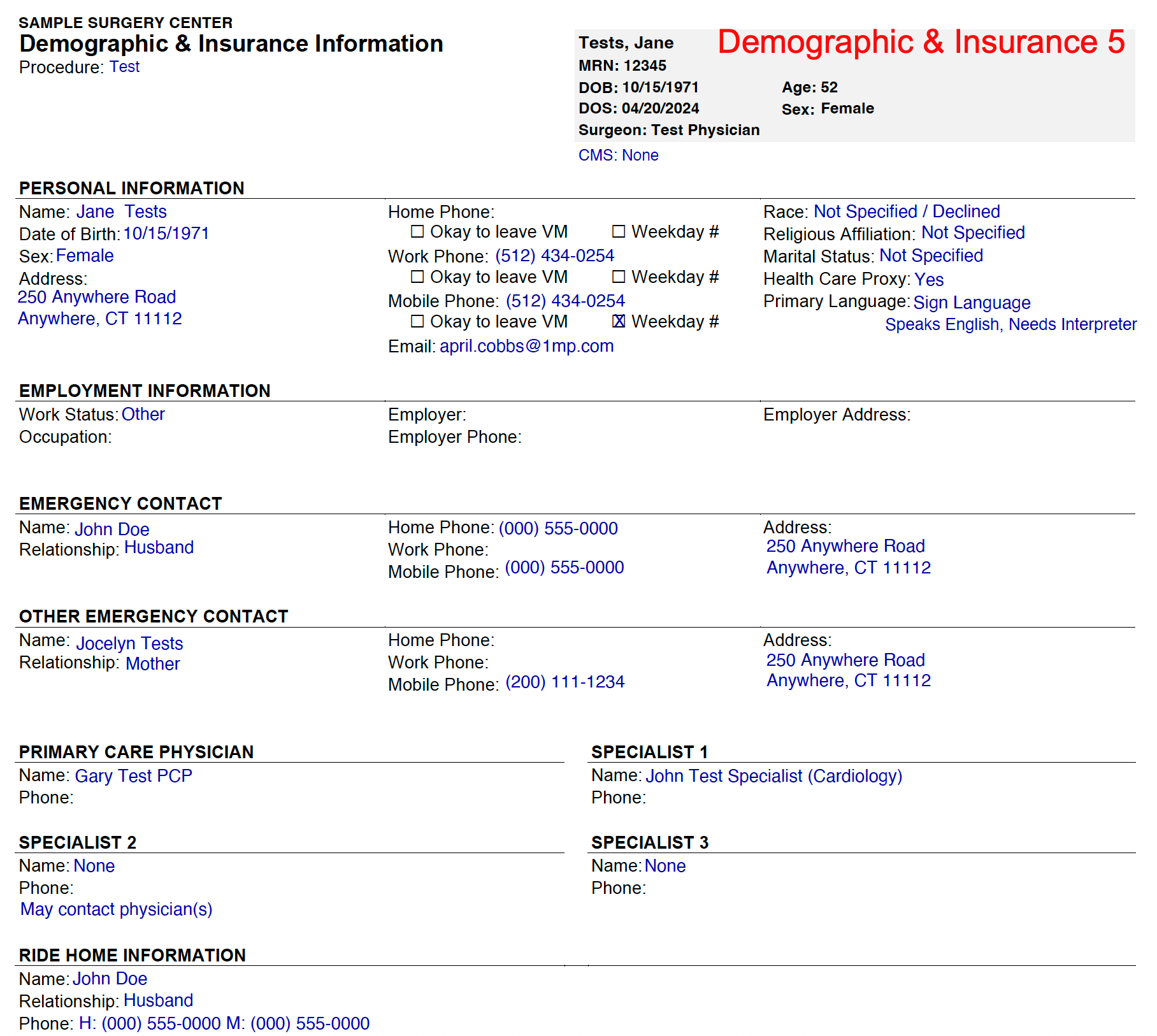The image size is (1157, 1036).
Task: Uncheck Mobile Phone Weekday # box
Action: 619,321
